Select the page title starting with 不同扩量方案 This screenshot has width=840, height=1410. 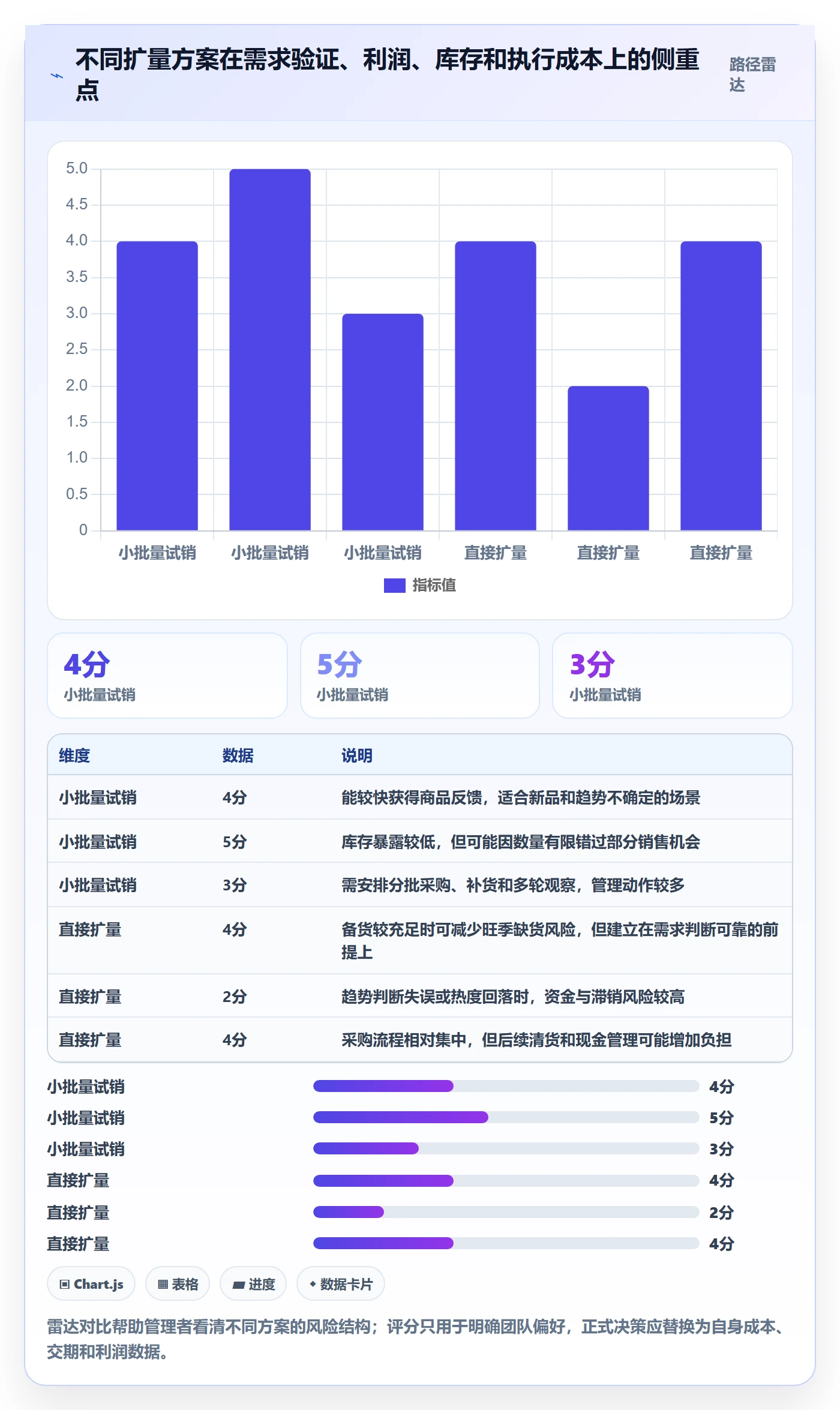click(388, 74)
